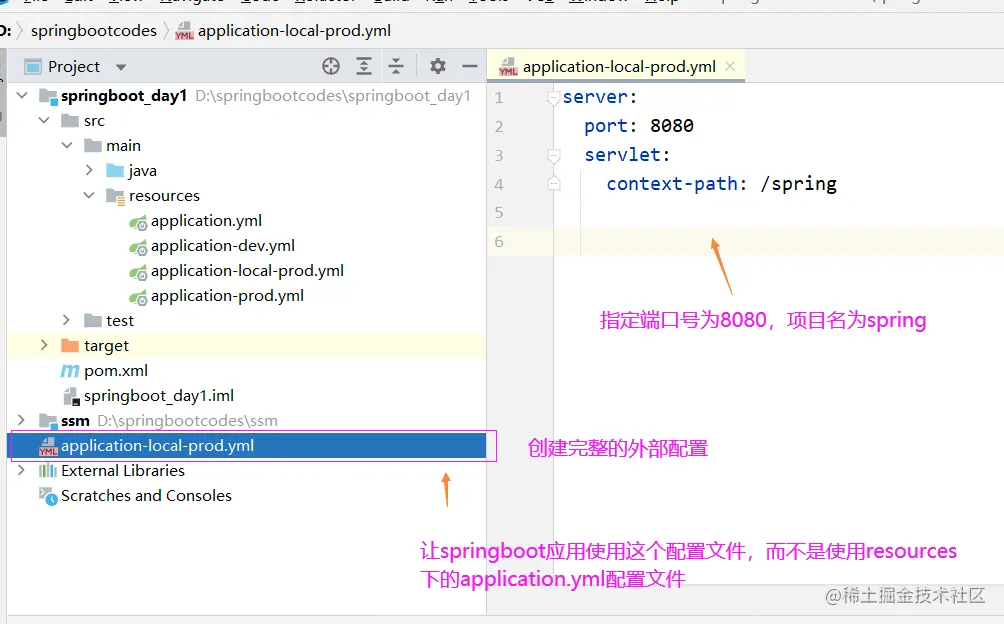Click the Collapse All icon in Project toolbar
The image size is (1004, 624).
396,66
